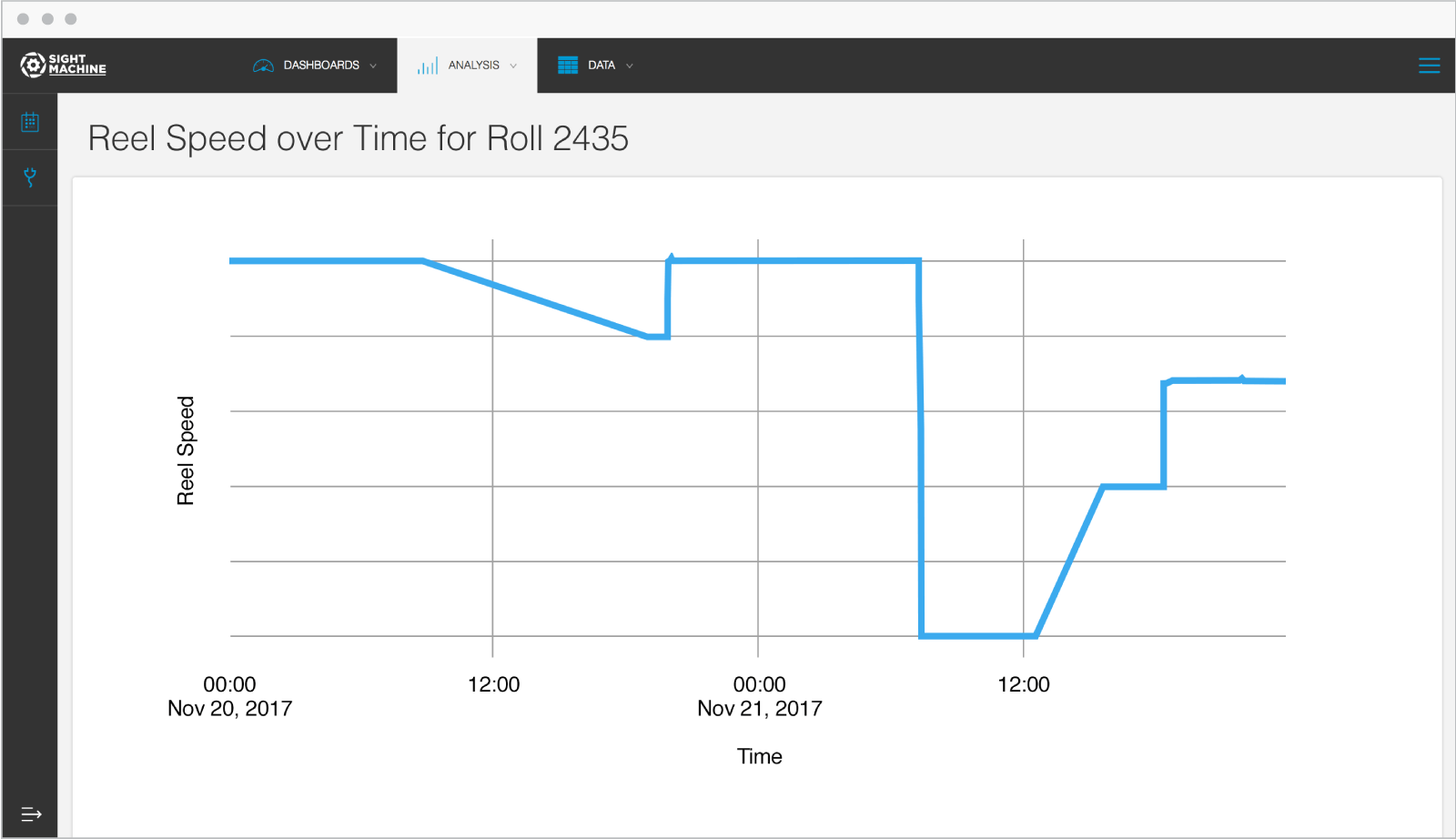Switch to the ANALYSIS tab label
This screenshot has height=839, width=1456.
473,66
